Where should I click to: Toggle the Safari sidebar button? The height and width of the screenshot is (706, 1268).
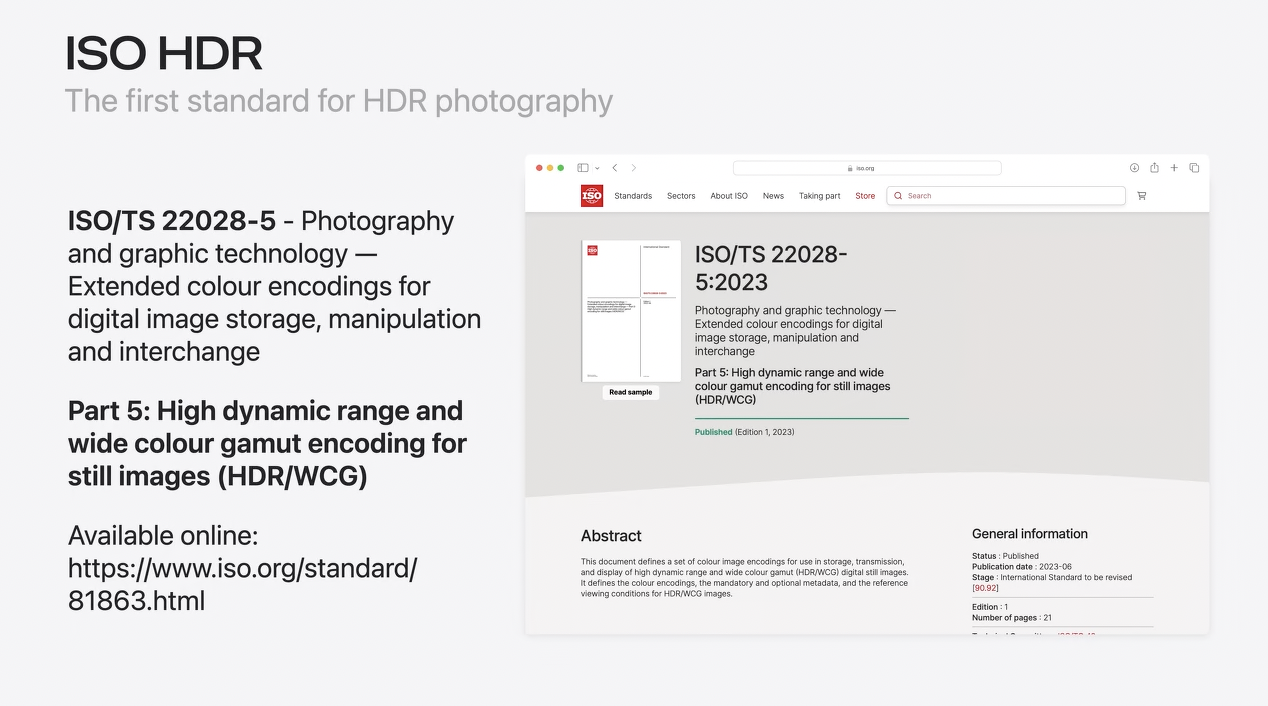[583, 168]
